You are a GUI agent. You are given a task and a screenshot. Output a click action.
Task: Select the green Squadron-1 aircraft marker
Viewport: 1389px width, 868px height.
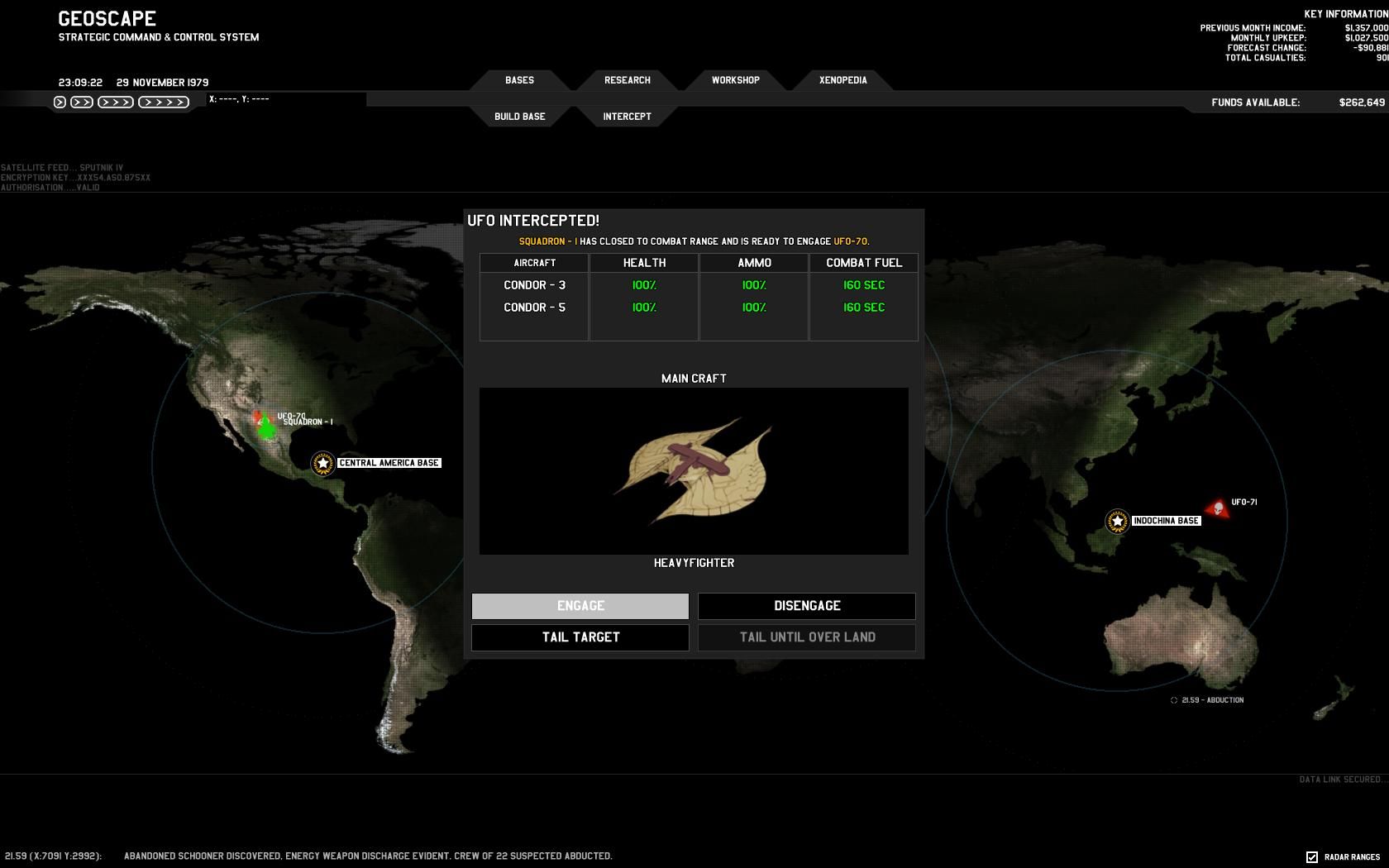click(266, 428)
